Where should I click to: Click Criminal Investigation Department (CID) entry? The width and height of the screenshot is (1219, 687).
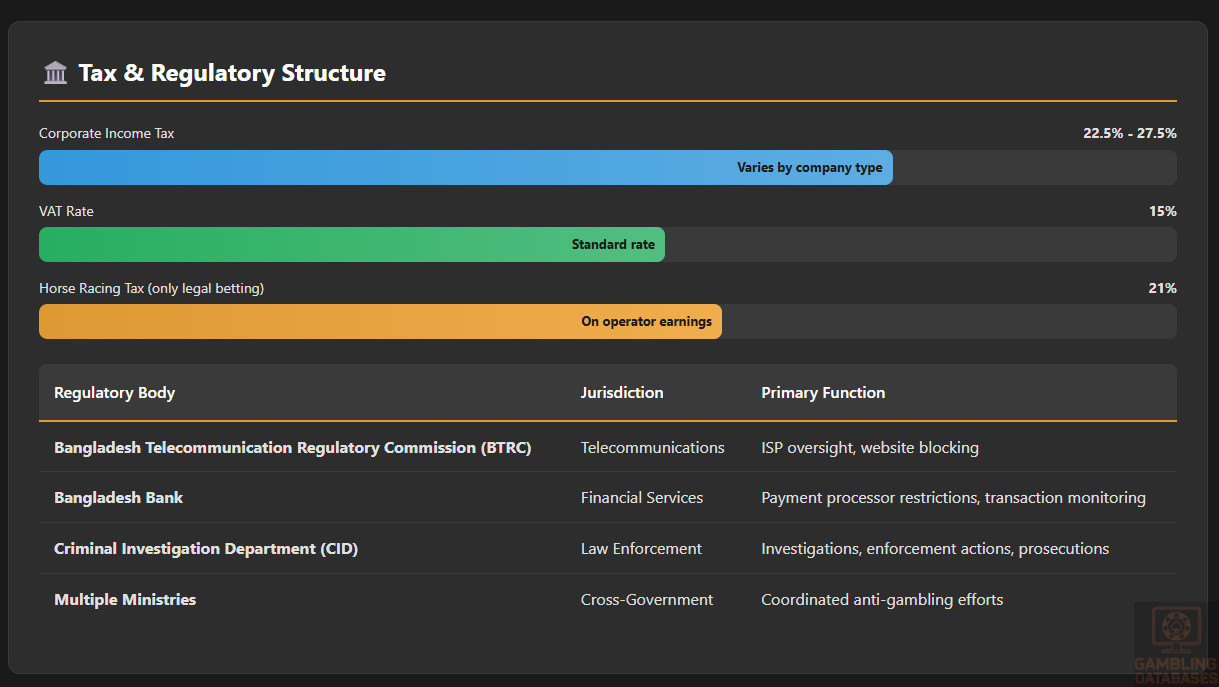tap(205, 549)
